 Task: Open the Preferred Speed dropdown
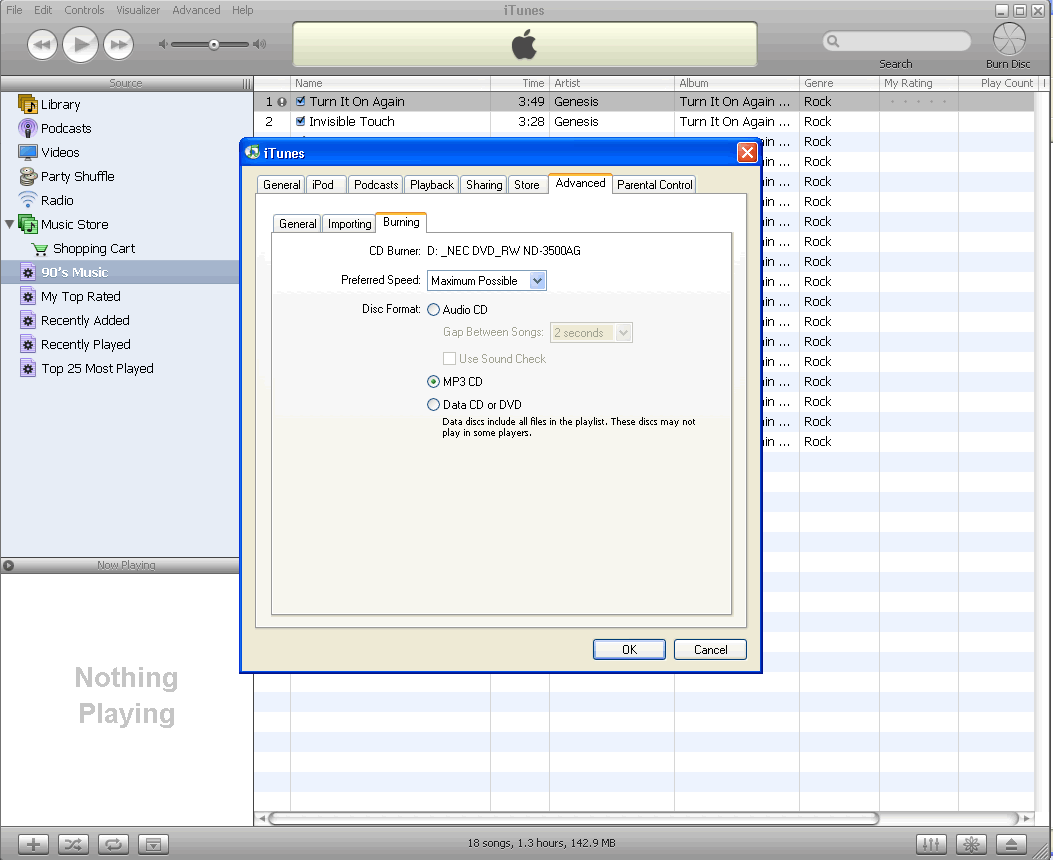click(x=487, y=281)
